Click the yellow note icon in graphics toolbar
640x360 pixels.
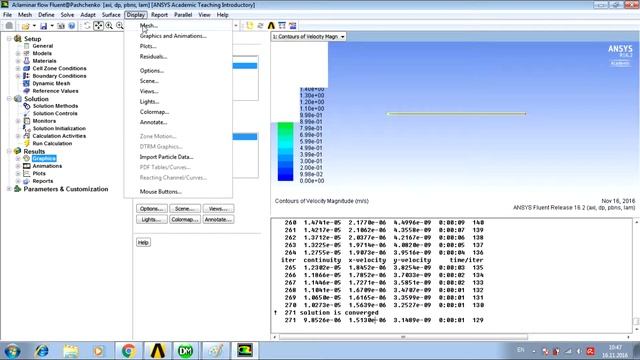[x=249, y=26]
